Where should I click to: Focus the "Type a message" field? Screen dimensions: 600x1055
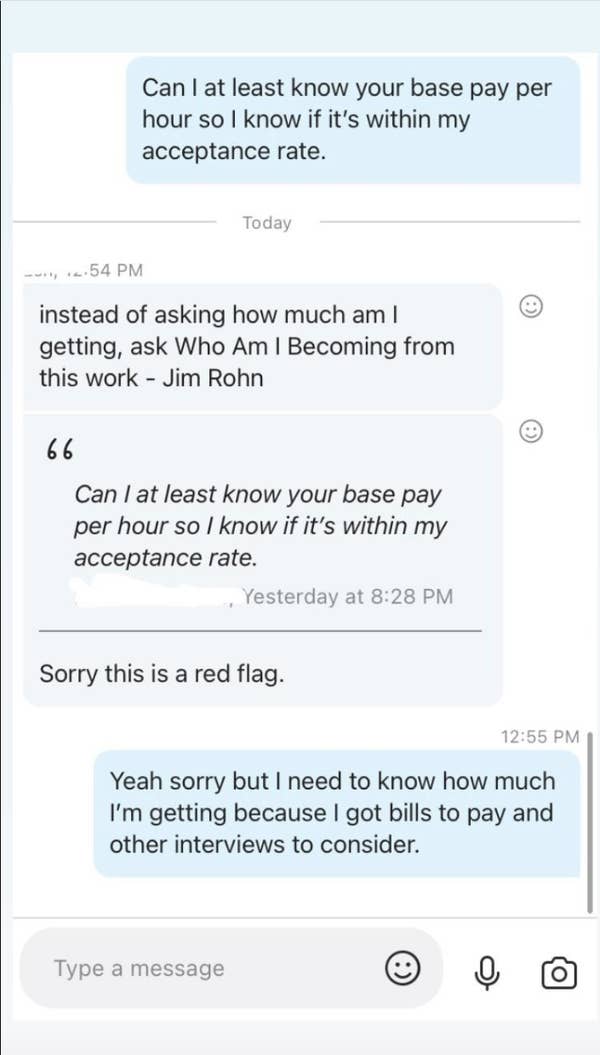click(x=200, y=968)
